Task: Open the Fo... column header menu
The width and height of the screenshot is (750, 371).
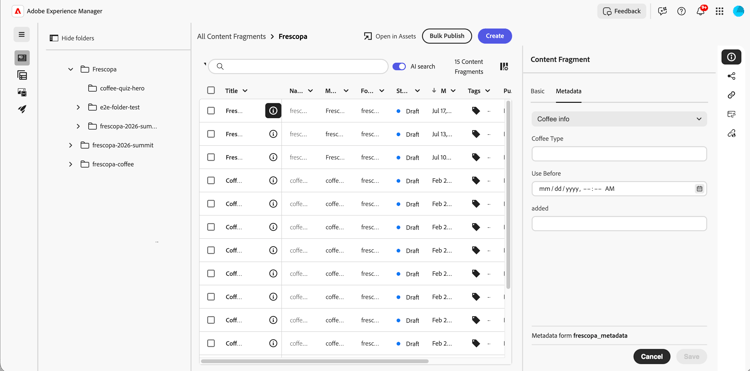Action: [382, 91]
